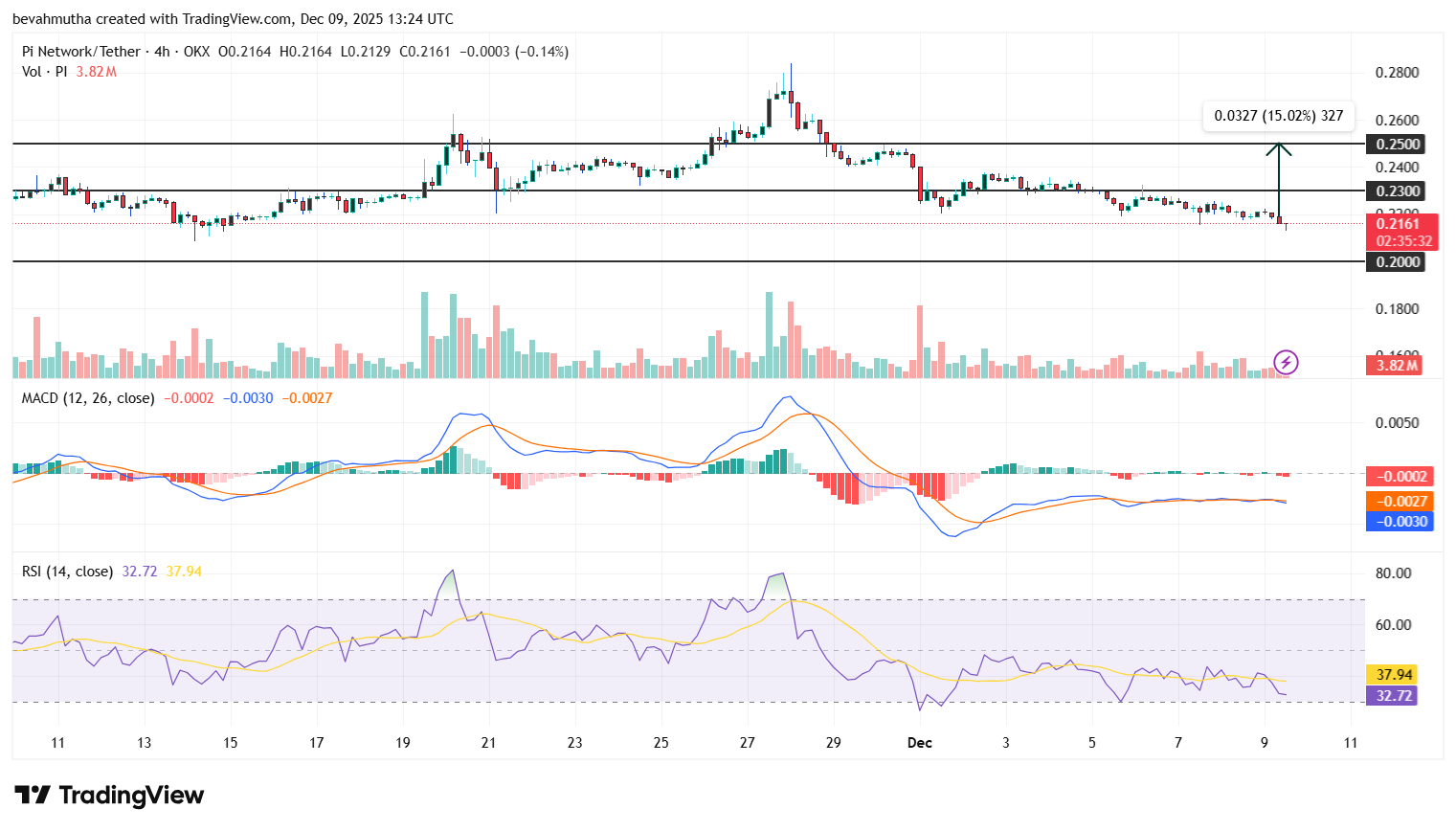The width and height of the screenshot is (1456, 831).
Task: Select the red 0.2161 current price label
Action: pos(1400,222)
